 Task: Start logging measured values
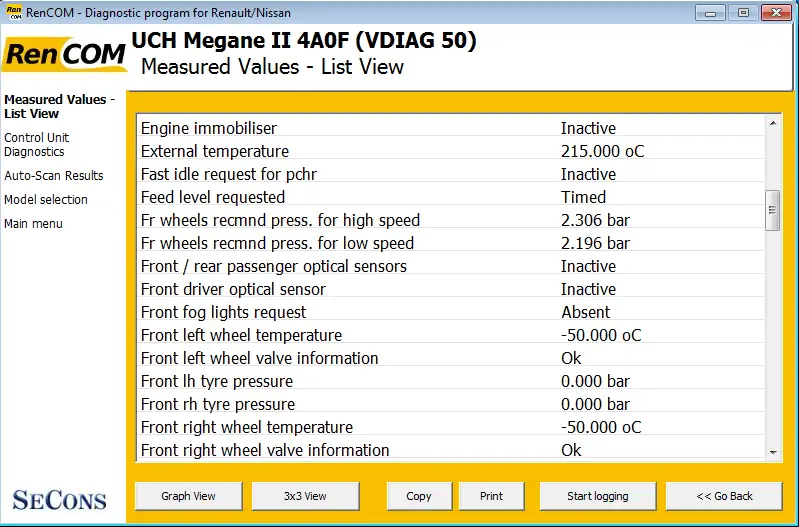click(598, 496)
